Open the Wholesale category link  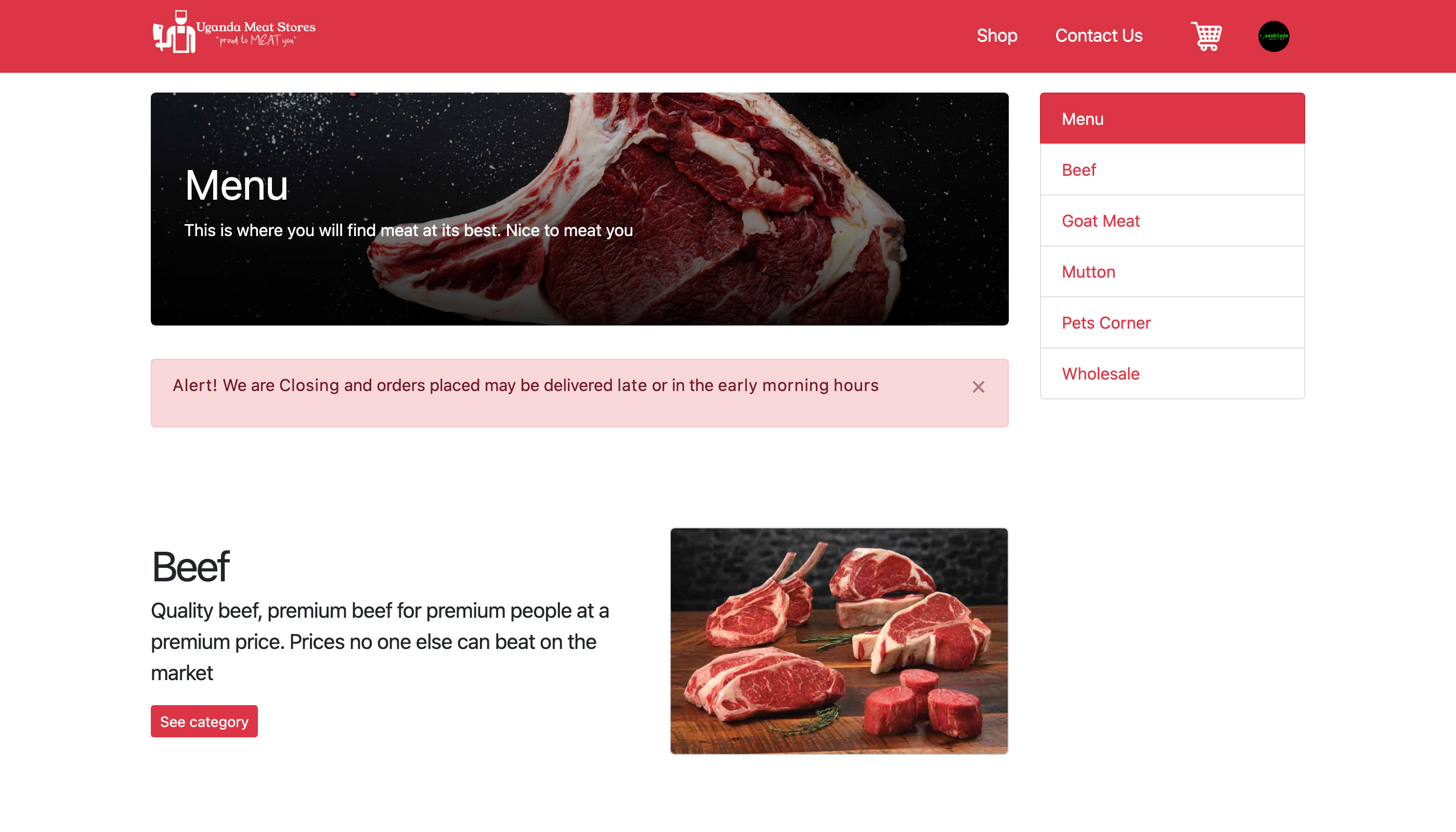tap(1172, 373)
